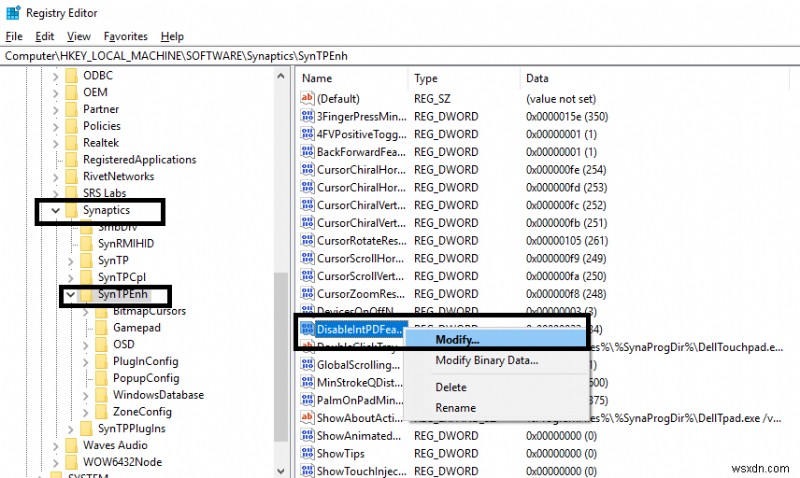Click the (Default) string value icon
This screenshot has height=478, width=800.
coord(307,98)
